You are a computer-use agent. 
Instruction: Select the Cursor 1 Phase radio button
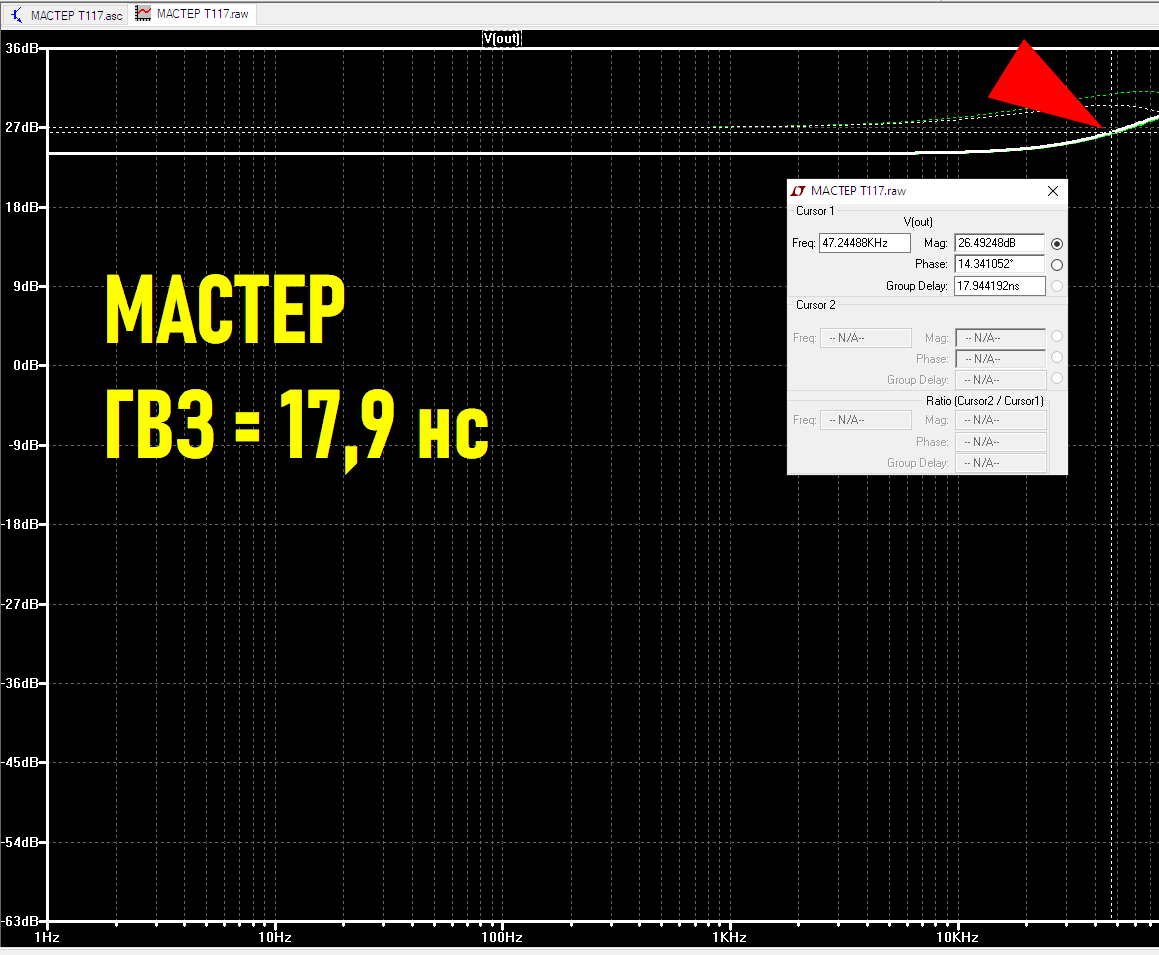tap(1057, 265)
